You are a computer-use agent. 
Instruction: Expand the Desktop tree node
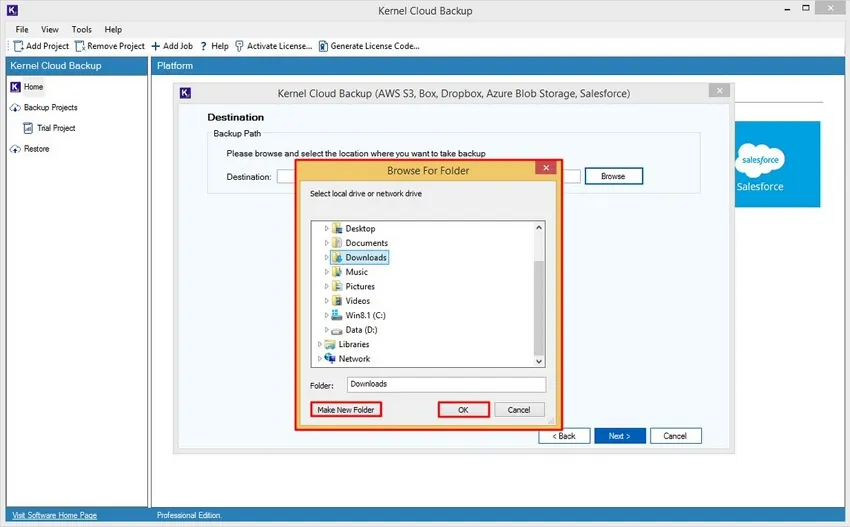326,228
